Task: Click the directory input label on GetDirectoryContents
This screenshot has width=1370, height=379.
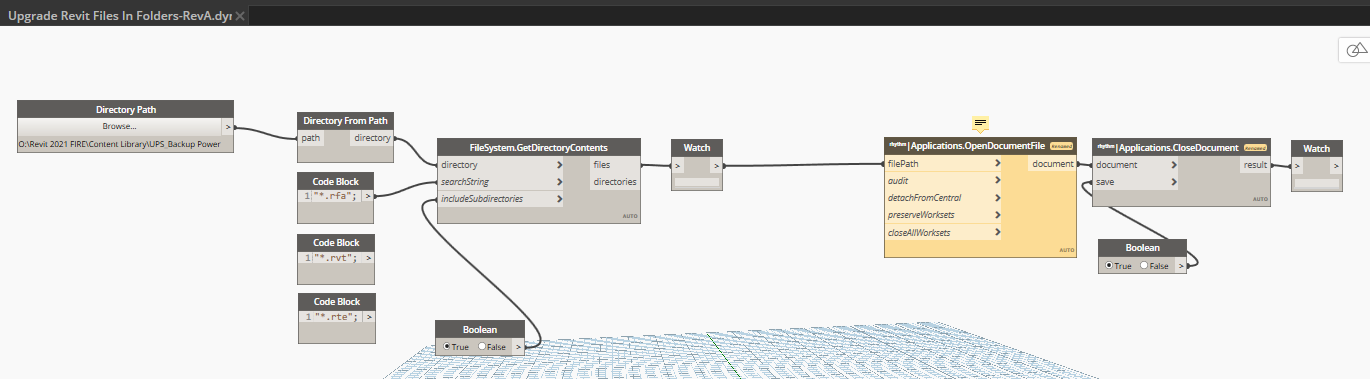Action: coord(459,164)
